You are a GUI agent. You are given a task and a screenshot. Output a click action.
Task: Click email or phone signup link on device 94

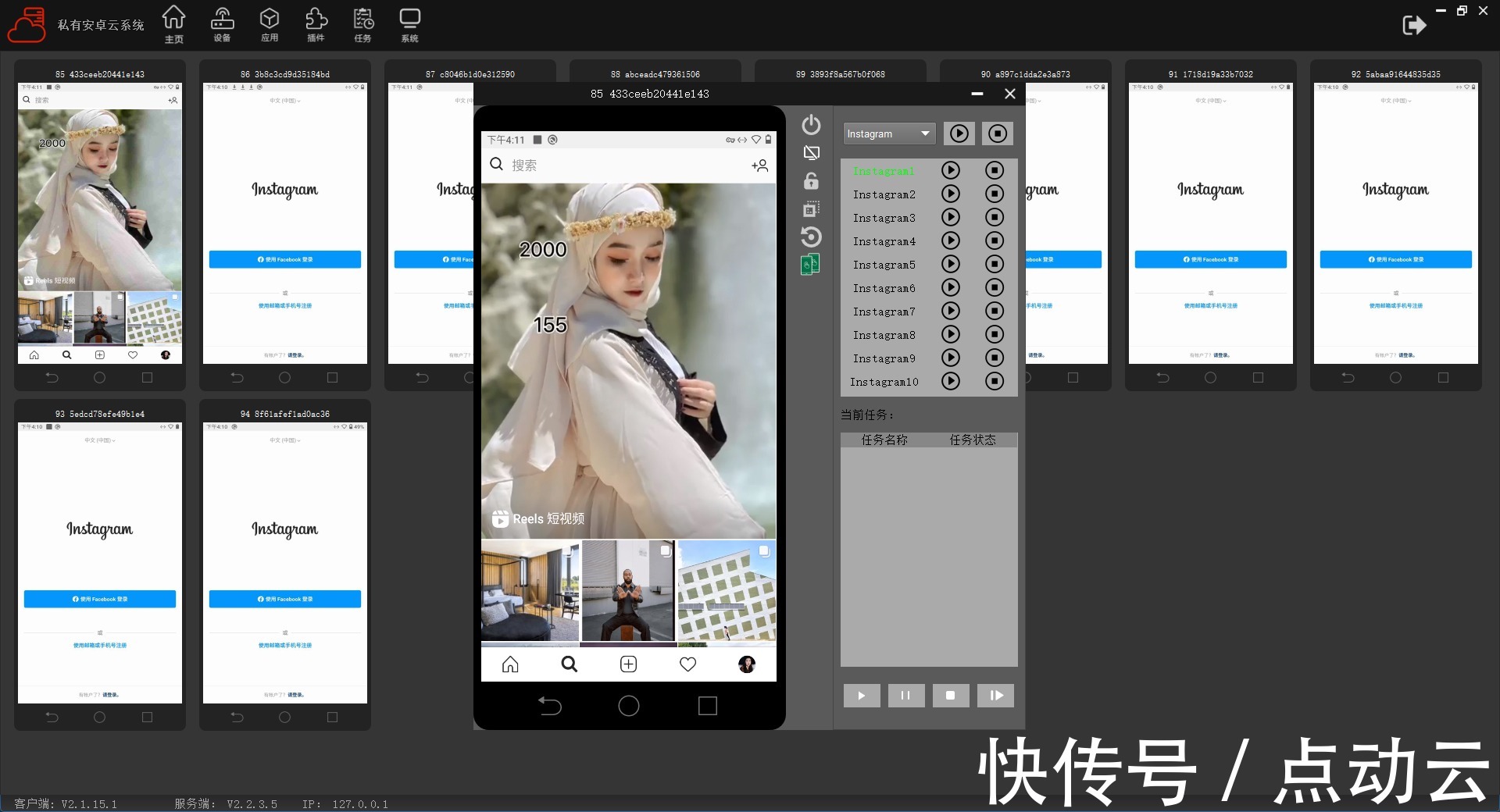tap(285, 646)
